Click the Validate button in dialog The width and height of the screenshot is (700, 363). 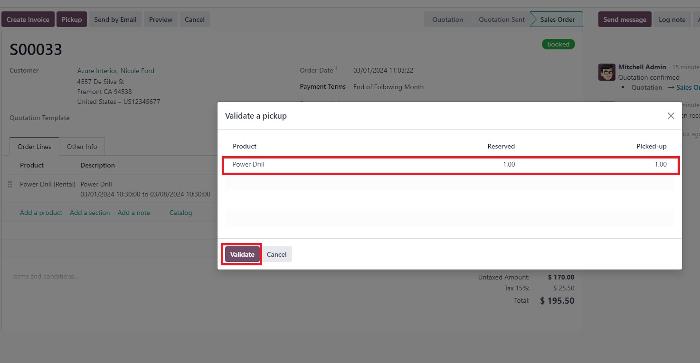(242, 255)
